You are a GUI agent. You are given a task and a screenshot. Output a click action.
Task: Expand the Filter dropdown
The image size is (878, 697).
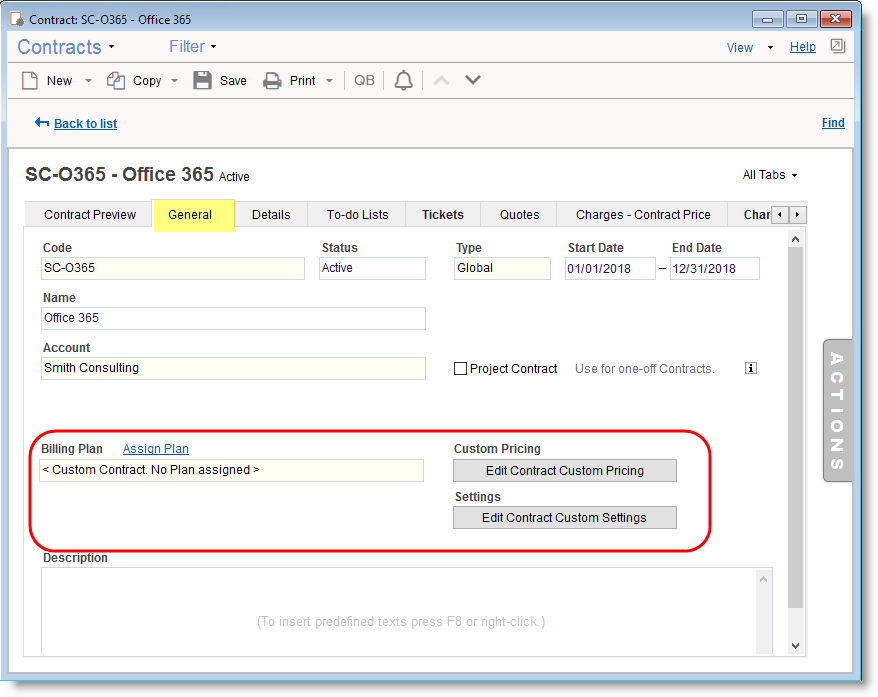pos(193,47)
